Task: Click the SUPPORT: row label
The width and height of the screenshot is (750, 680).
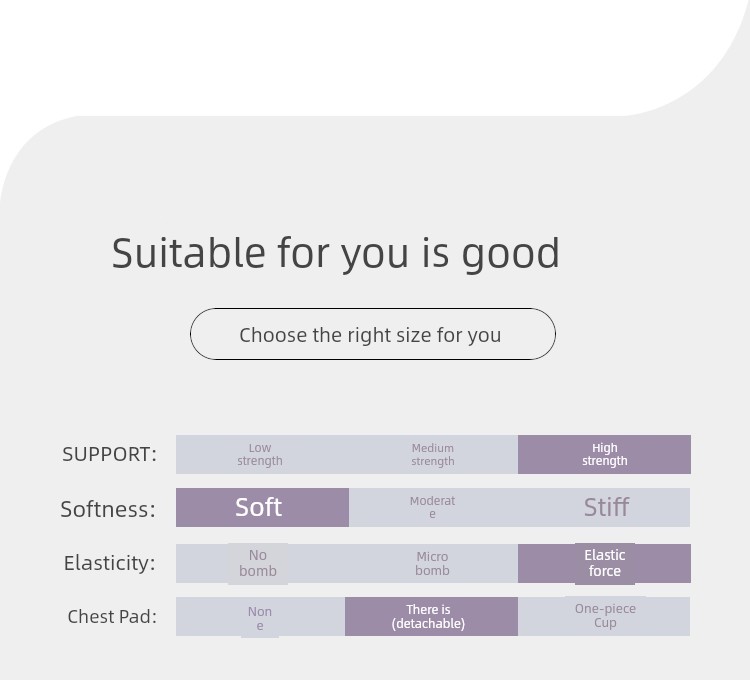Action: (x=109, y=454)
